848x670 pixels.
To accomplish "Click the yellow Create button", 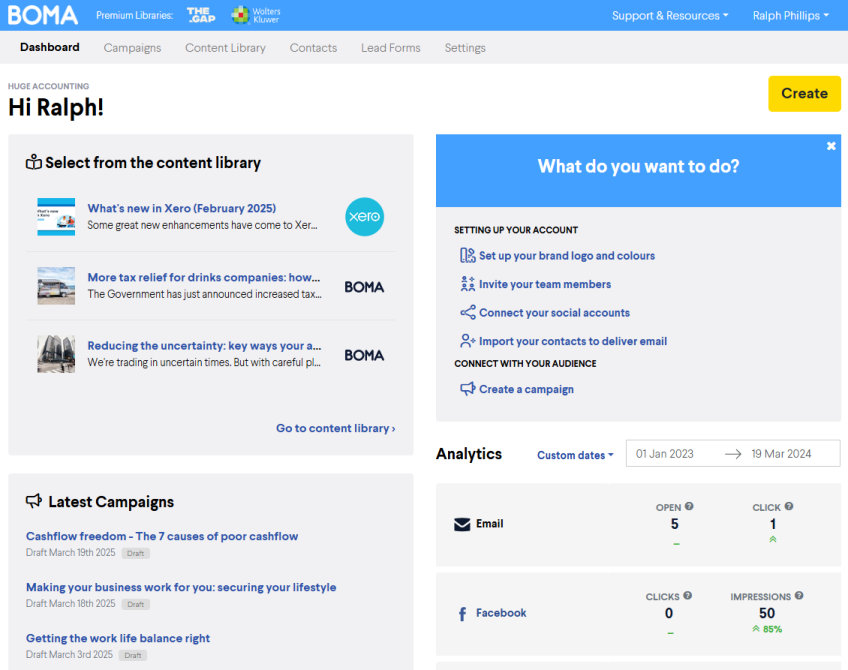I will coord(804,93).
